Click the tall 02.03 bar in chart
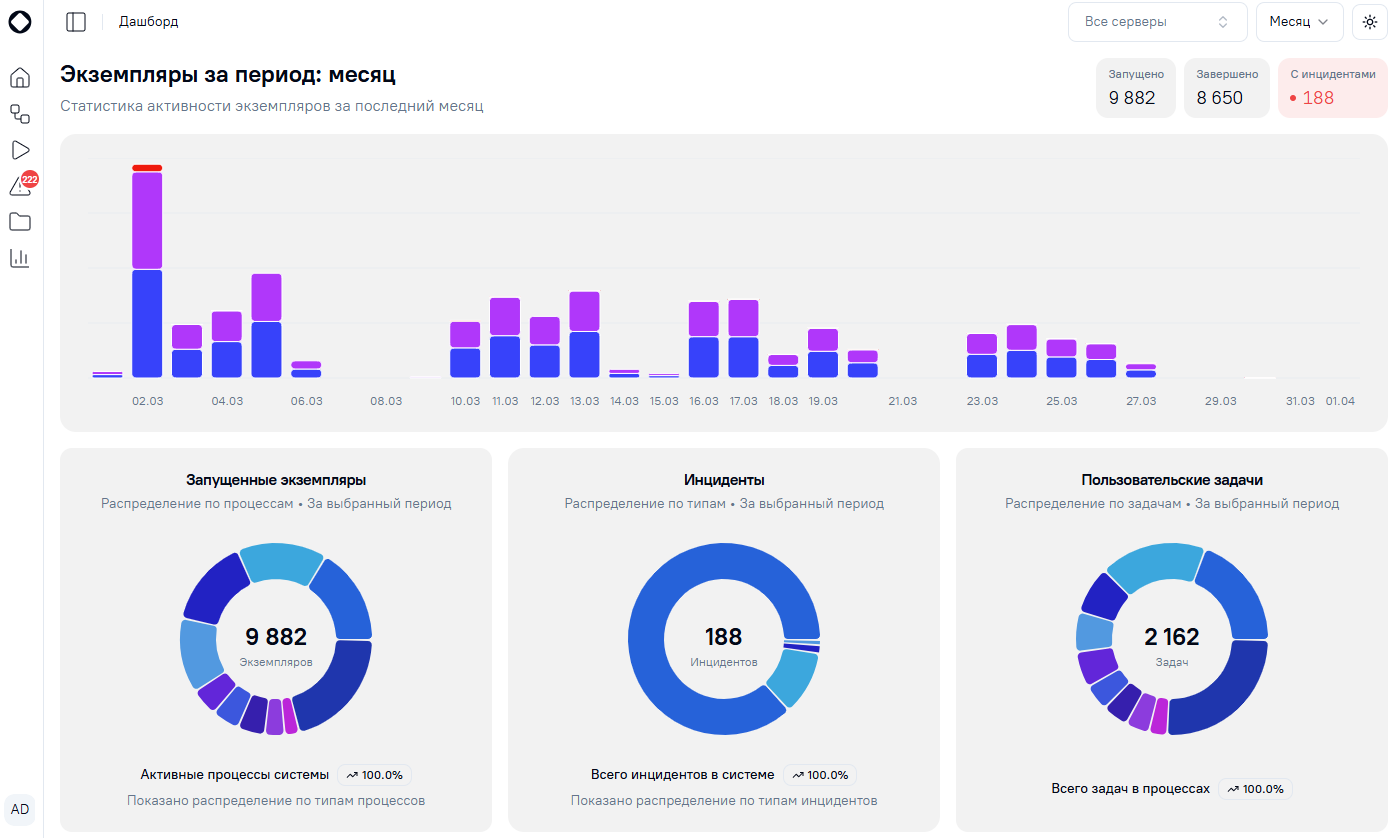 pos(147,272)
